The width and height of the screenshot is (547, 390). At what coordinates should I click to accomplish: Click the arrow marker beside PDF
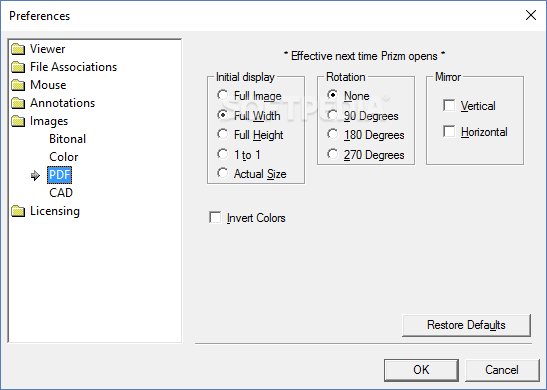(35, 175)
